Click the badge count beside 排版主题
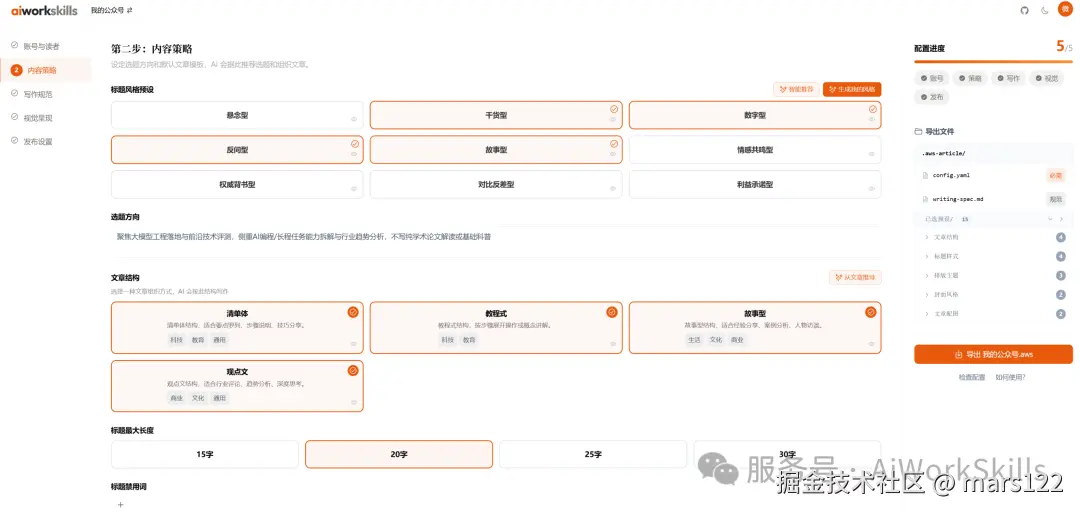The width and height of the screenshot is (1080, 513). pos(1061,275)
